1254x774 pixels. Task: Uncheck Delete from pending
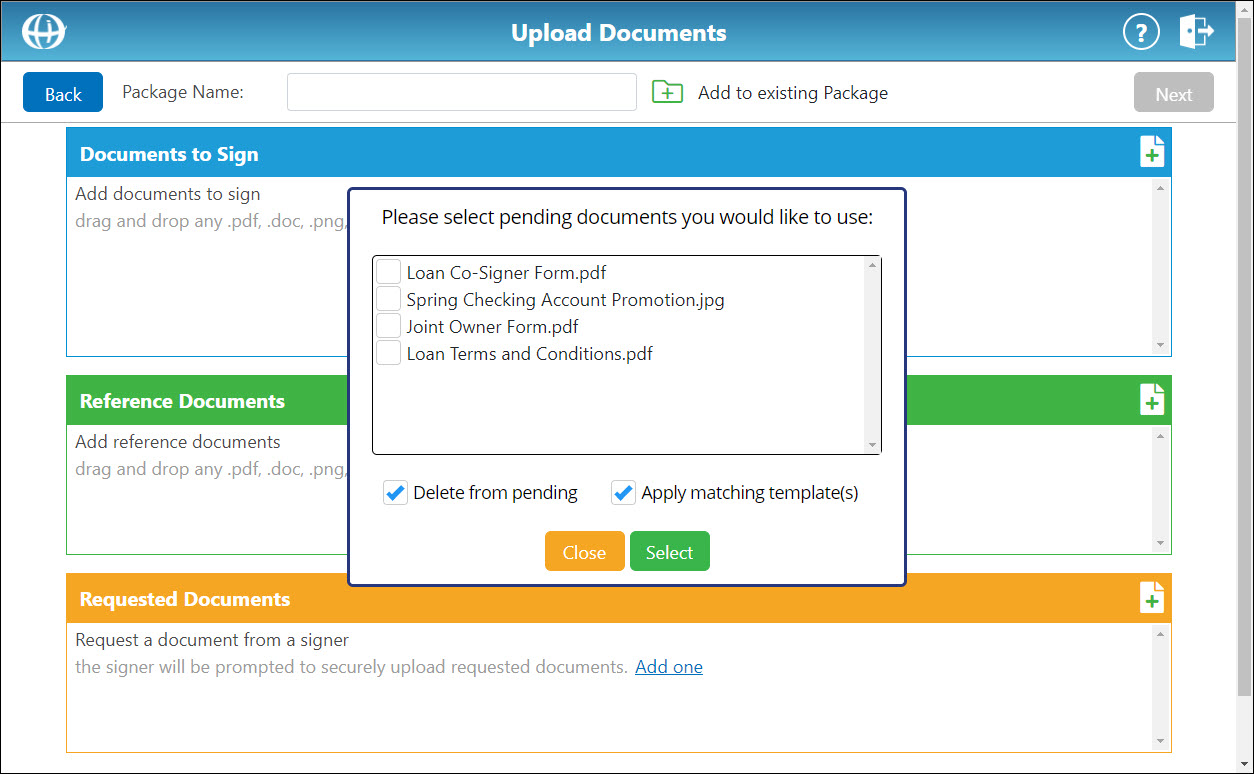coord(396,492)
